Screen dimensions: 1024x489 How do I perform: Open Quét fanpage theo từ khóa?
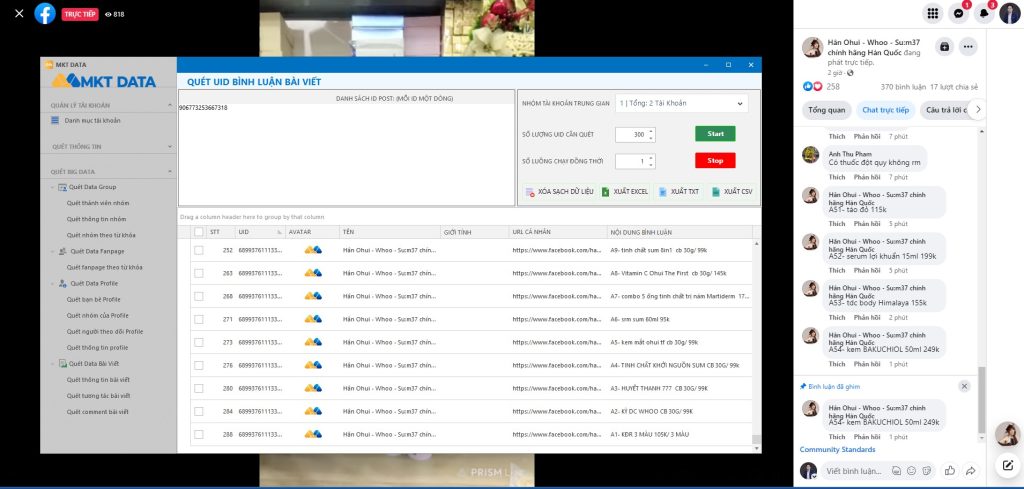[104, 267]
